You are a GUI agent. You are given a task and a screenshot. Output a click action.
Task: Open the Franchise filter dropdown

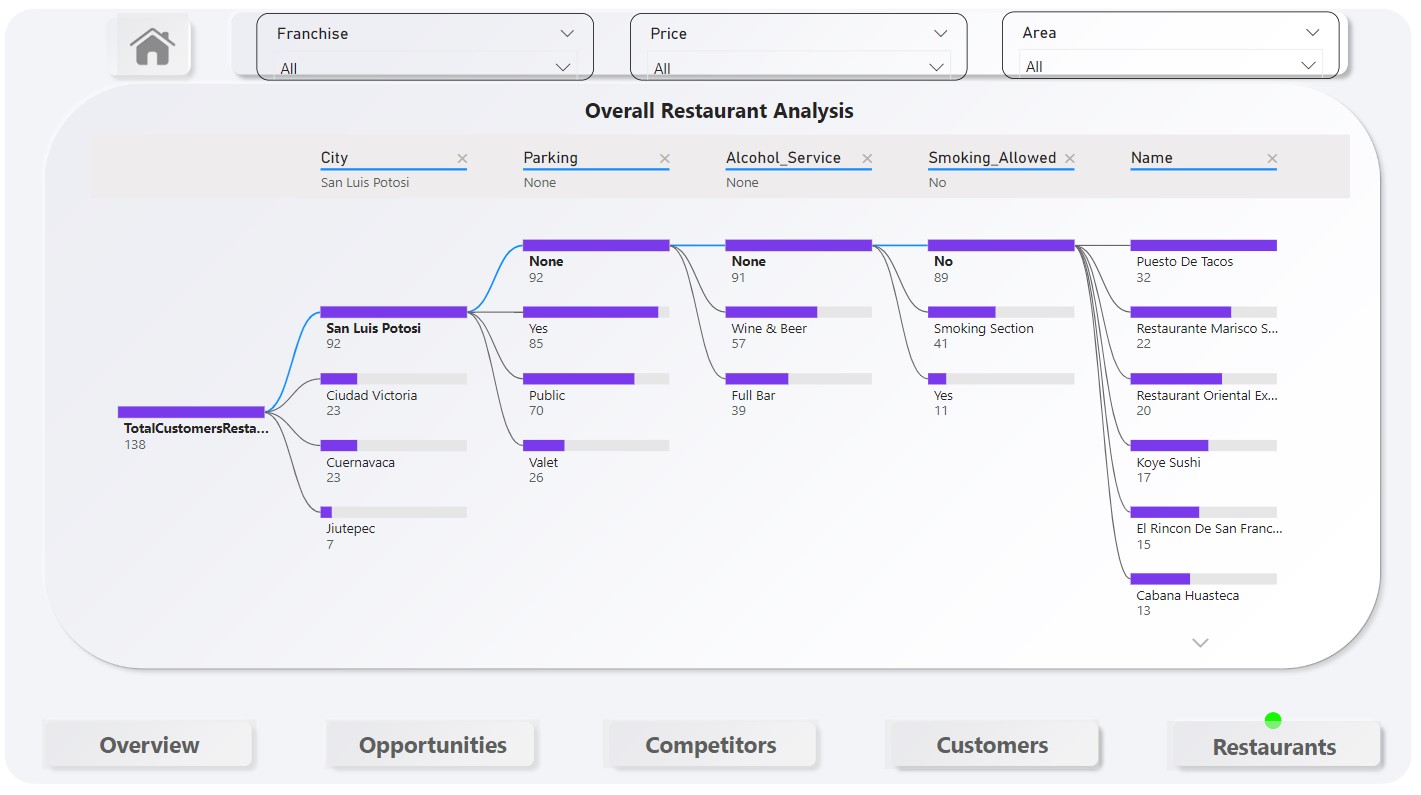tap(567, 33)
